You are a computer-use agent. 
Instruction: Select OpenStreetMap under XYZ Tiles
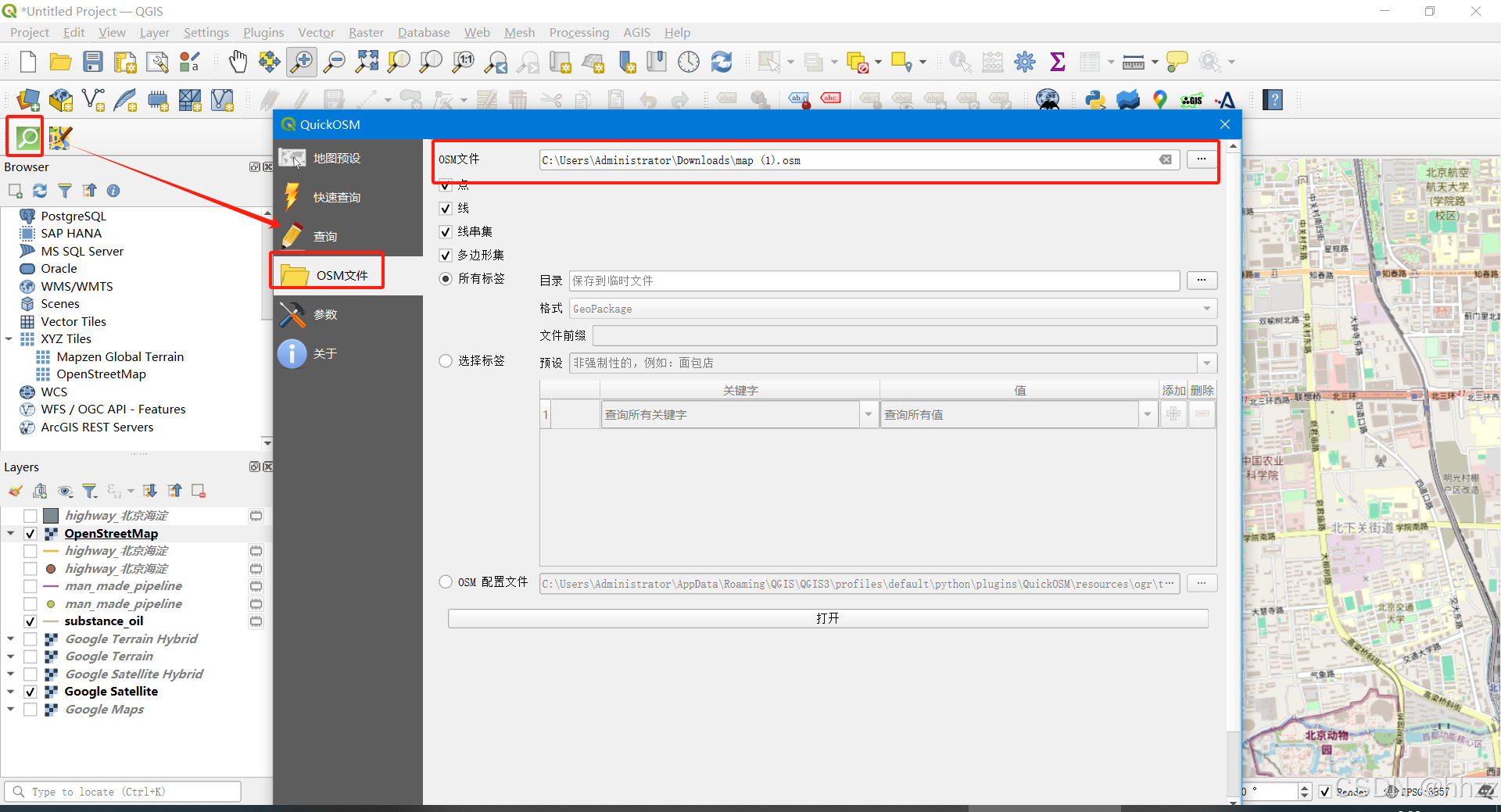(101, 374)
